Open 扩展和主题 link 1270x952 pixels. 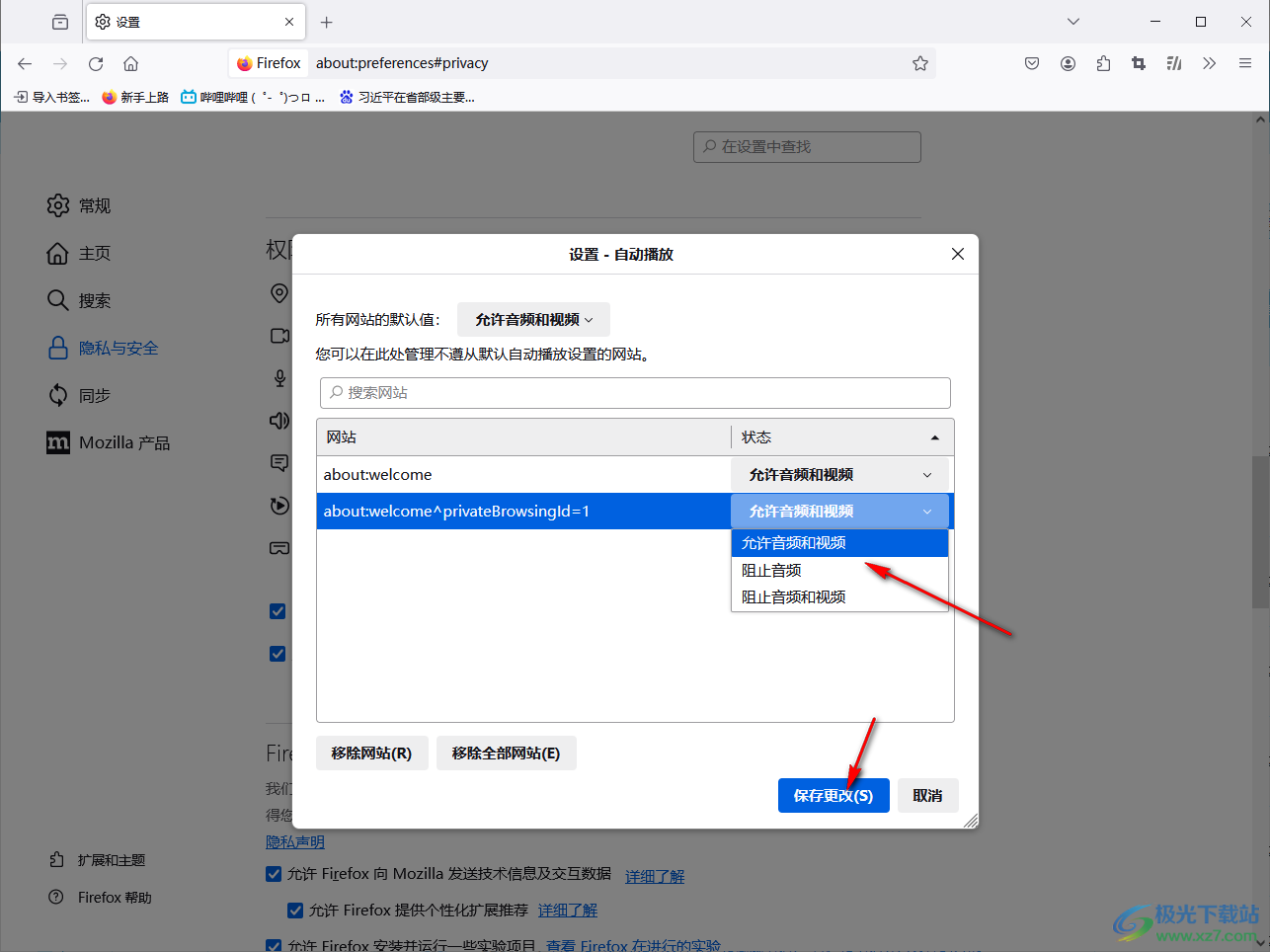coord(98,860)
